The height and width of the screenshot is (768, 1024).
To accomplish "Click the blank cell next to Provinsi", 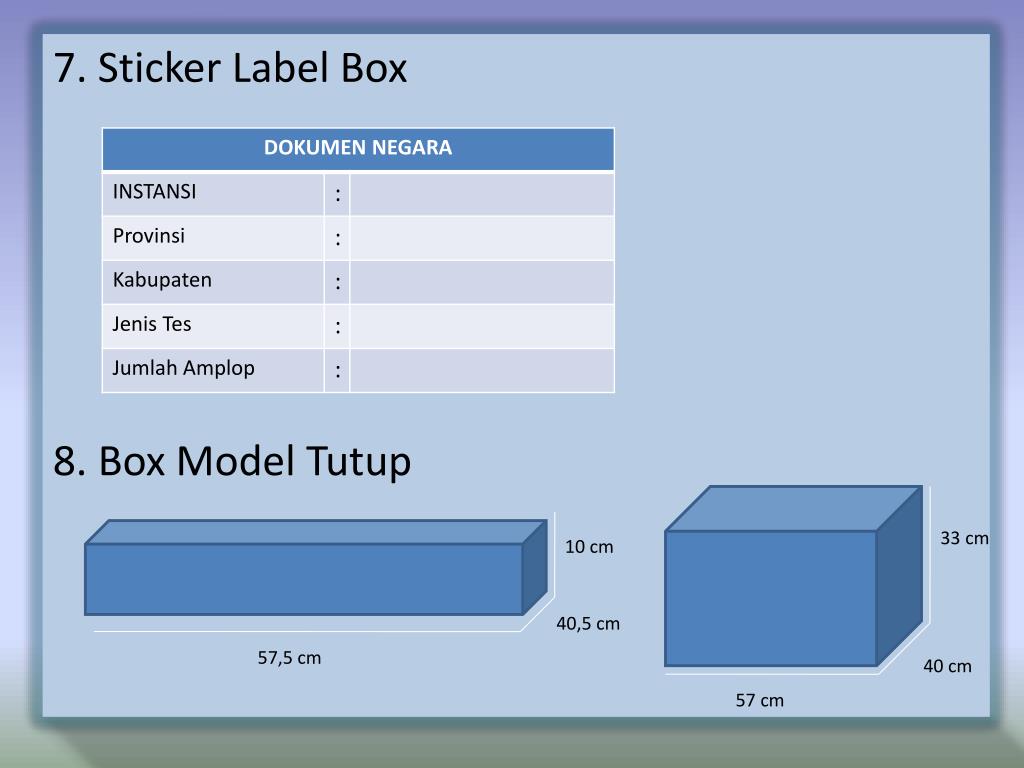I will pos(480,237).
